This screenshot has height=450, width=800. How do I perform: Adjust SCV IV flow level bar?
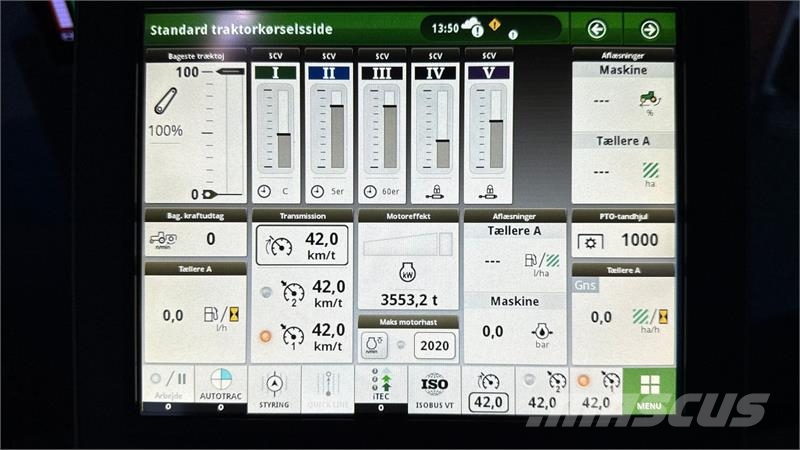pyautogui.click(x=443, y=129)
